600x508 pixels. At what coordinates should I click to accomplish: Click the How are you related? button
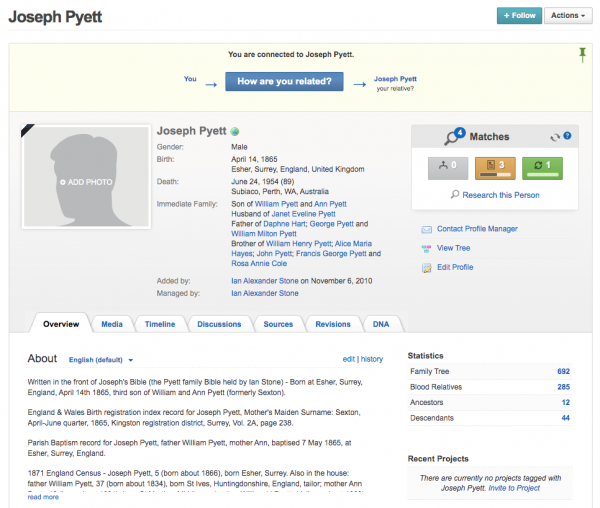[x=284, y=81]
